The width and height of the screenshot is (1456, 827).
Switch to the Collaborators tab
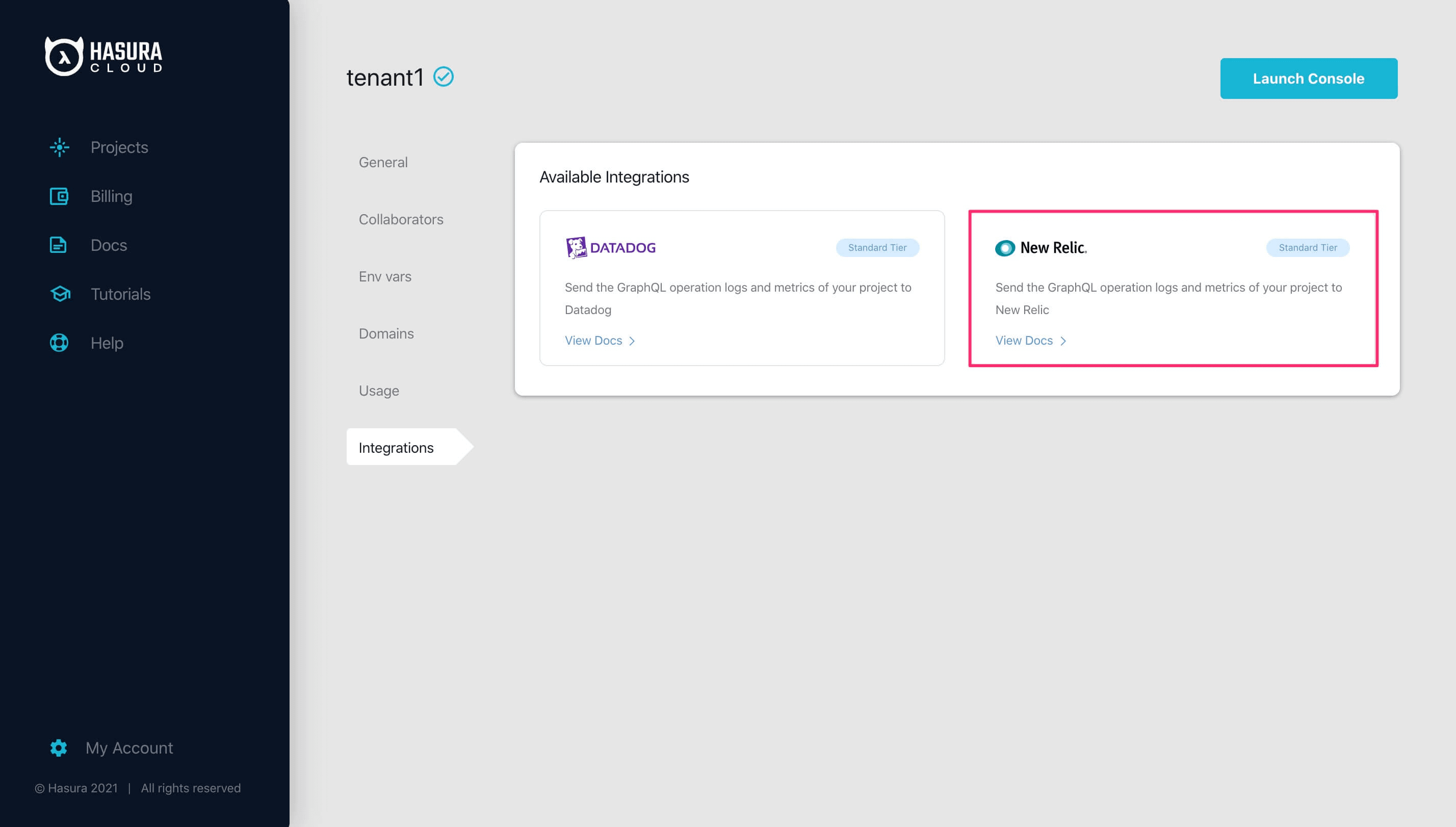tap(400, 219)
